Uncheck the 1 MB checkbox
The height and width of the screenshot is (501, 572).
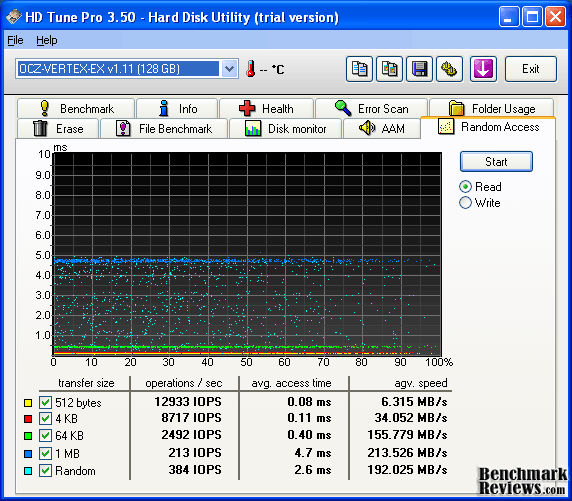click(x=45, y=453)
